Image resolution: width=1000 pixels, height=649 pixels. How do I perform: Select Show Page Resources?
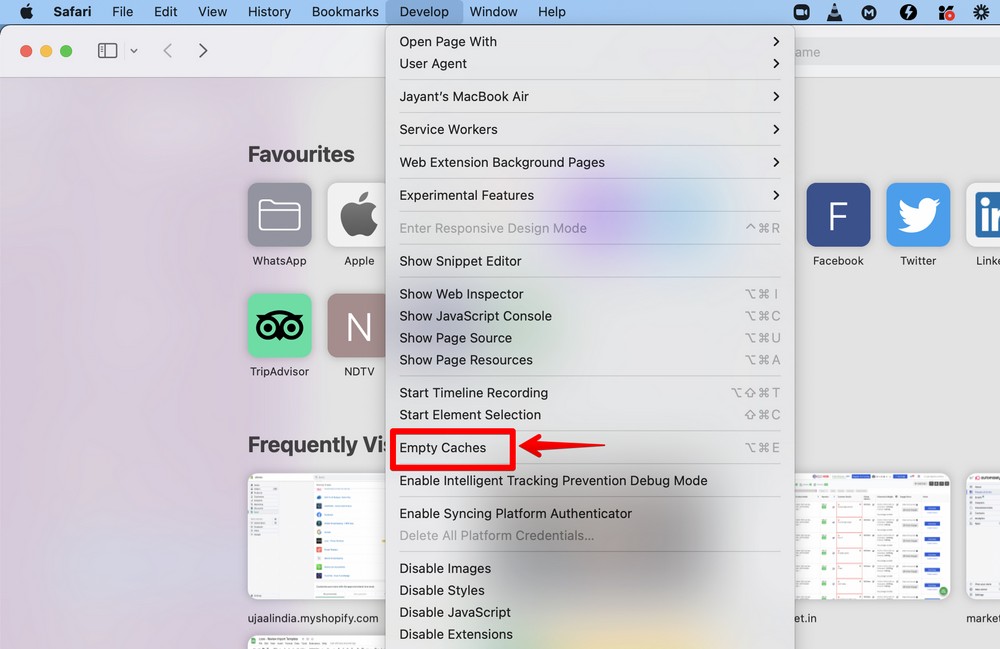point(589,360)
